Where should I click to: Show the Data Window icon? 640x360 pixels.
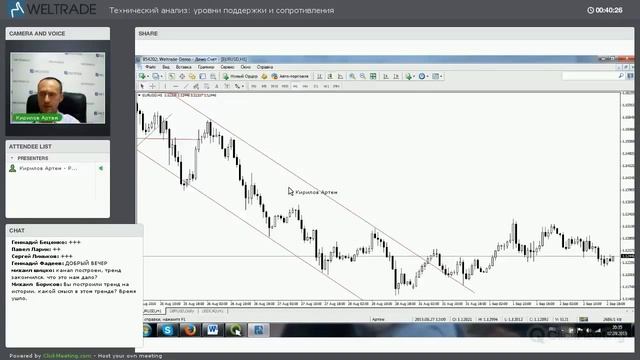[182, 76]
